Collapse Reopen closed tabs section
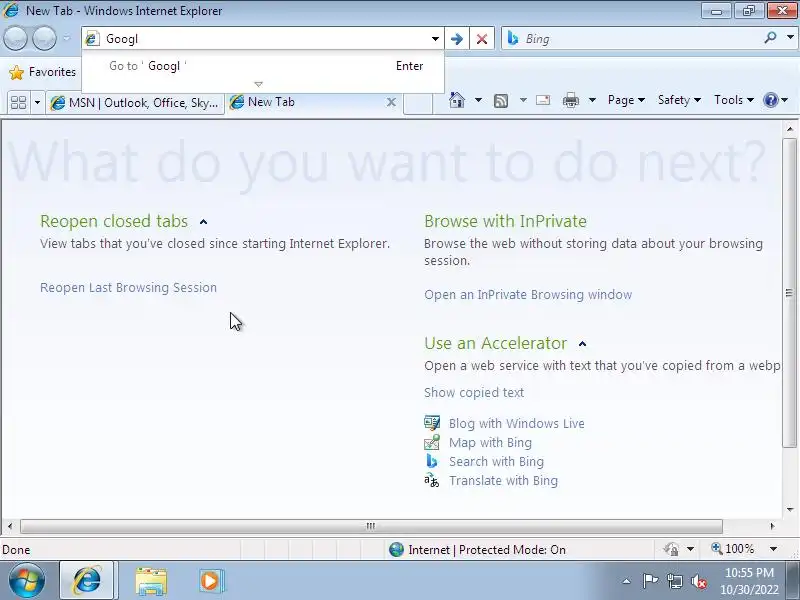 (204, 221)
